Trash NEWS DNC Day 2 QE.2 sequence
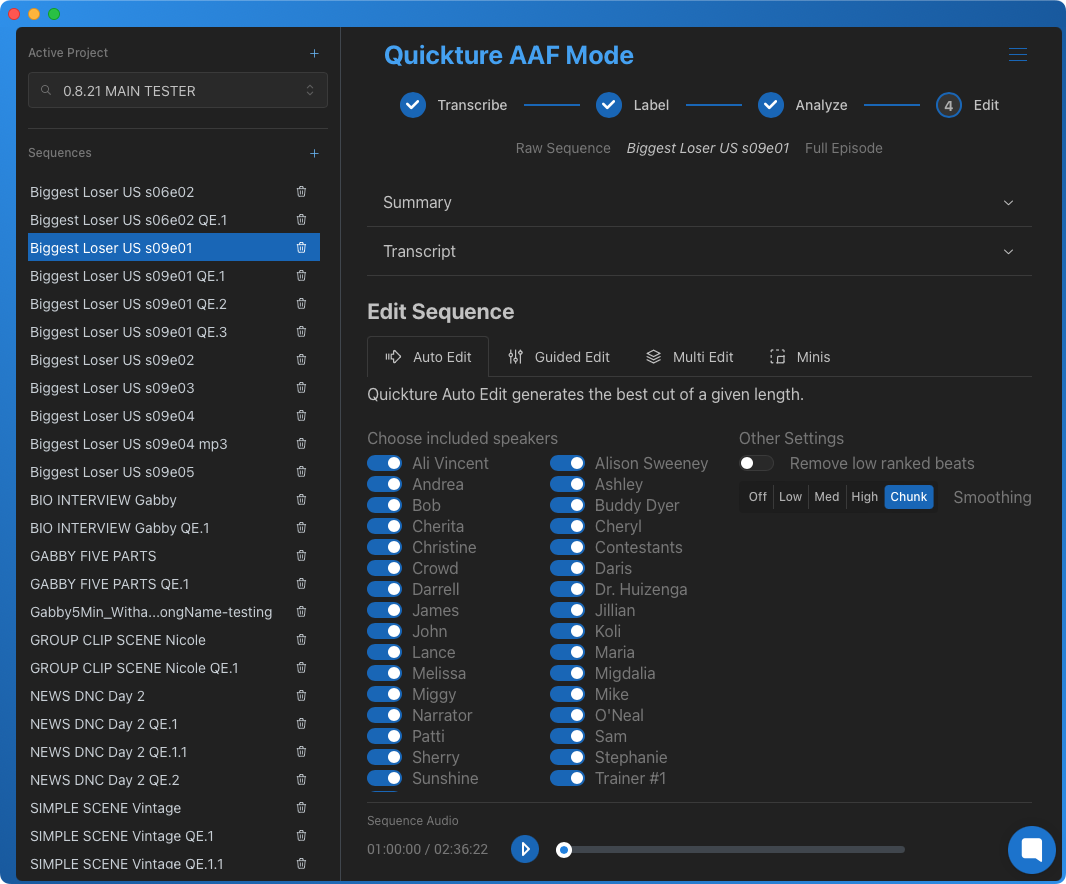 301,780
